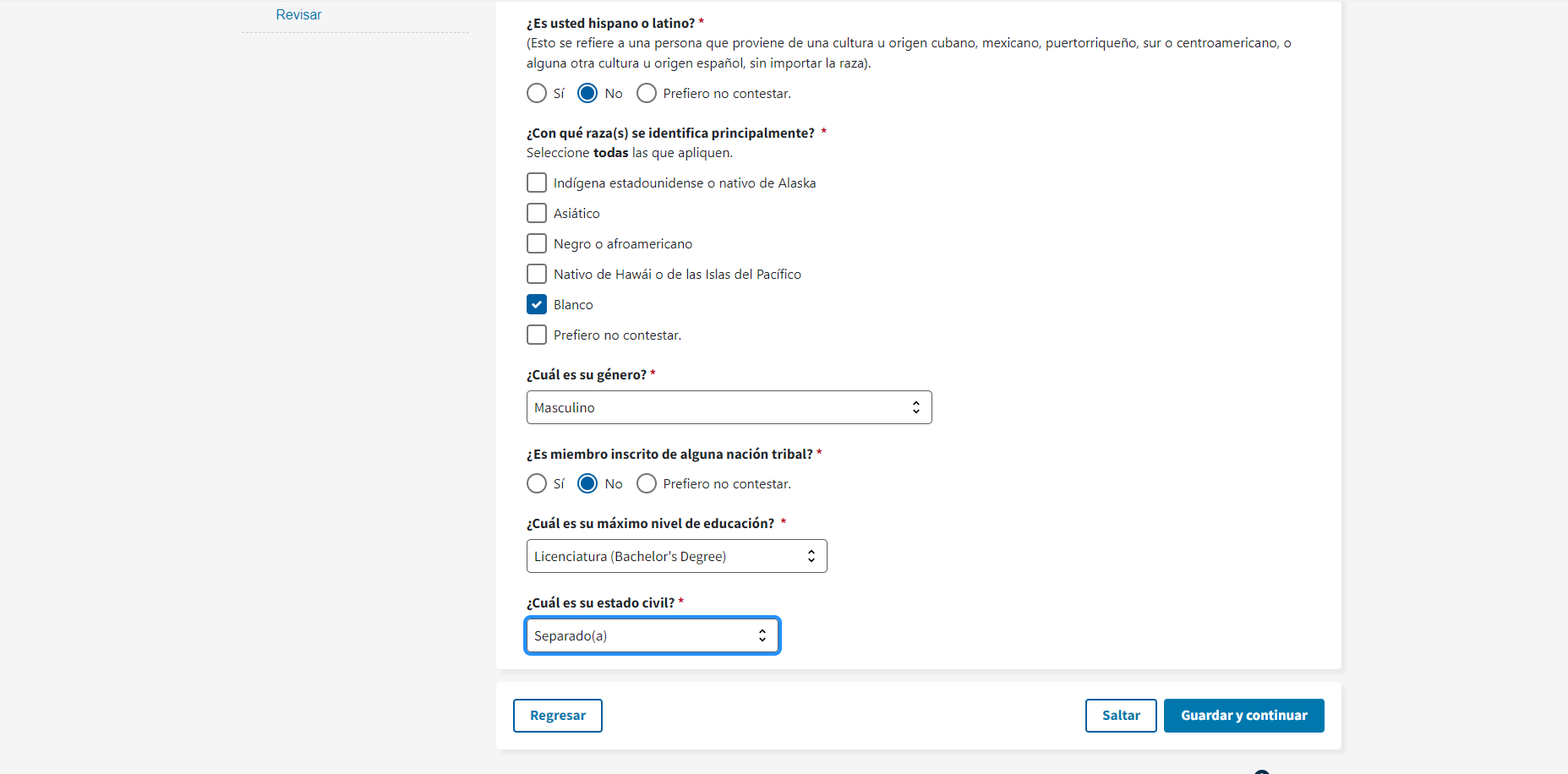1568x774 pixels.
Task: Choose Prefiero no contestar for hispano question
Action: pos(647,93)
